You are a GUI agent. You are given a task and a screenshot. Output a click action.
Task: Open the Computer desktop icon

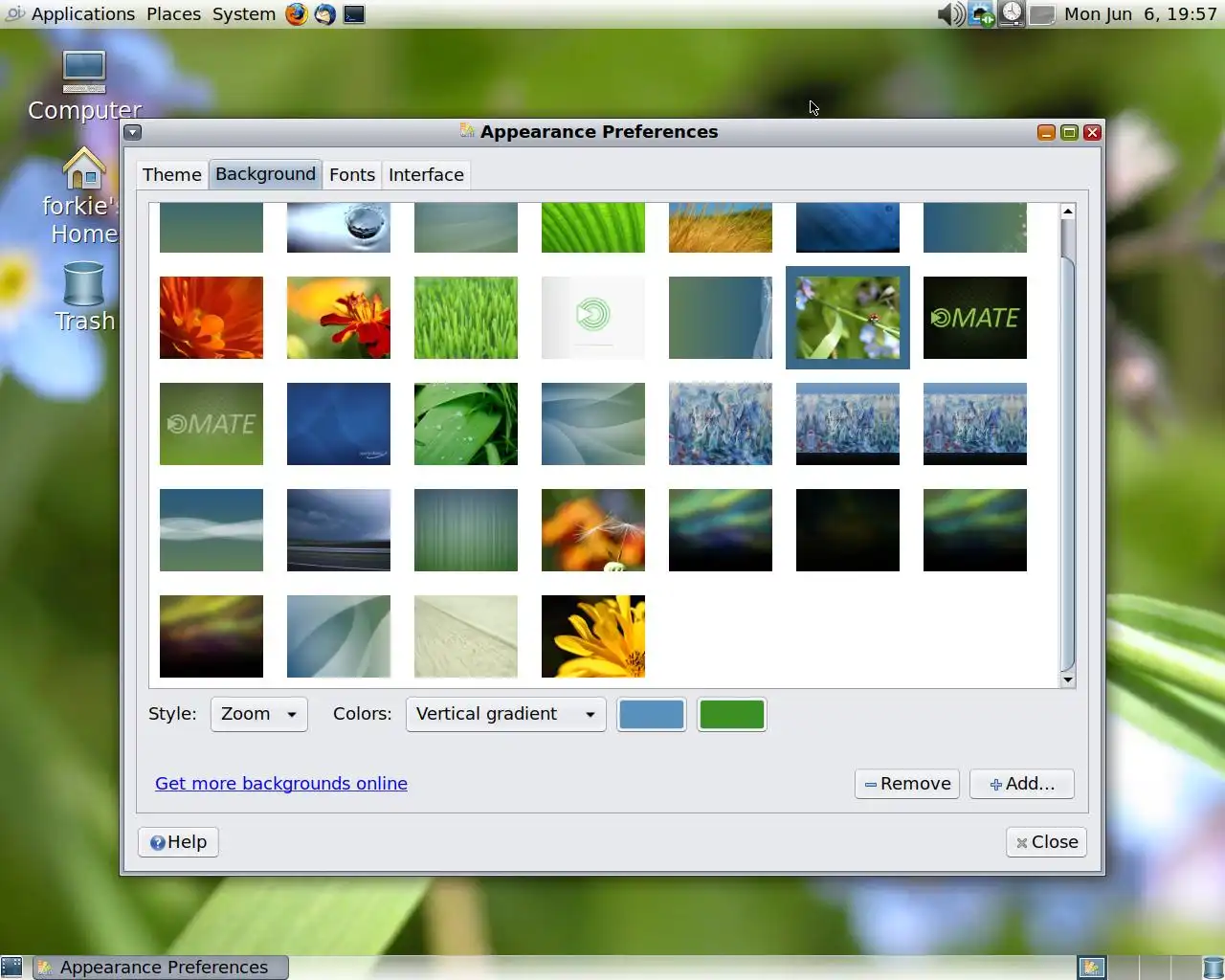(84, 86)
